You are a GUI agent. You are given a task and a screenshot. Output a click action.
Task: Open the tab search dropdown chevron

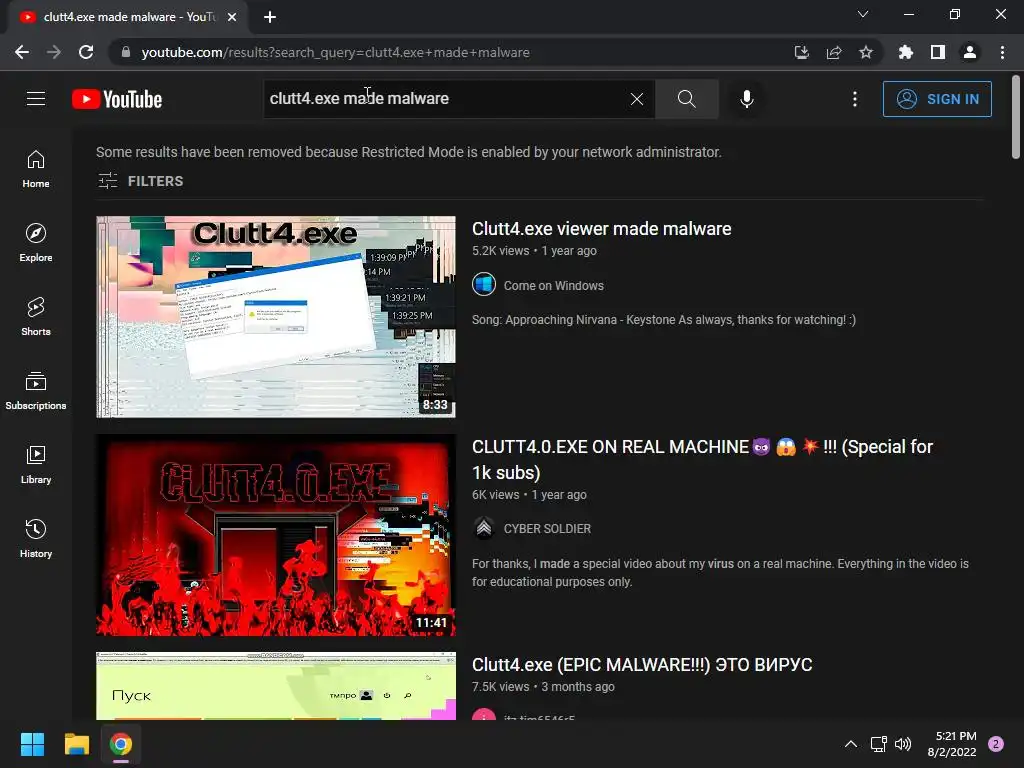863,14
